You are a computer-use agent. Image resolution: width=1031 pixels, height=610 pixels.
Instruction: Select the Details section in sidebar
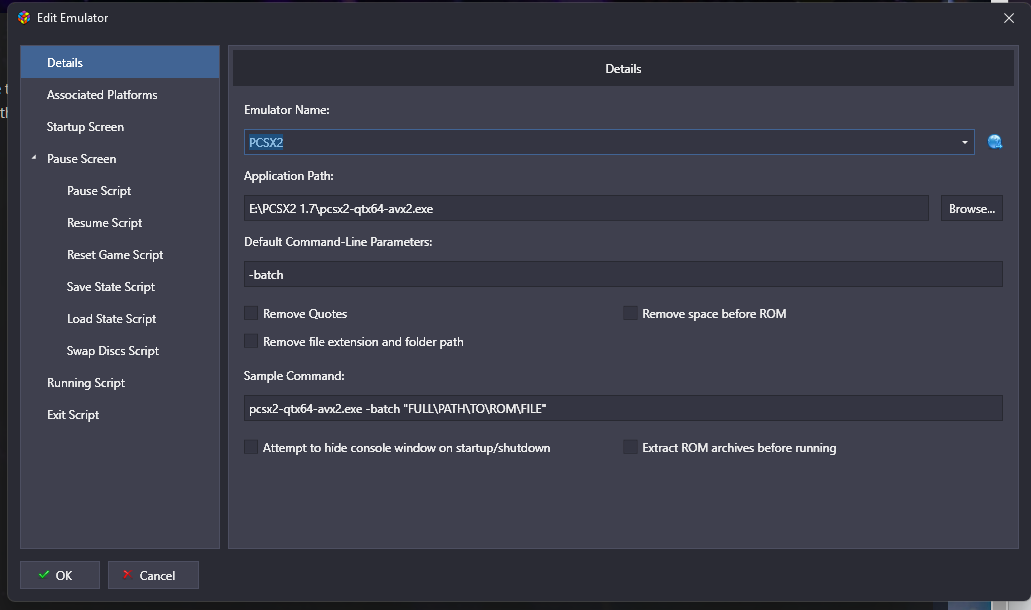pos(120,62)
